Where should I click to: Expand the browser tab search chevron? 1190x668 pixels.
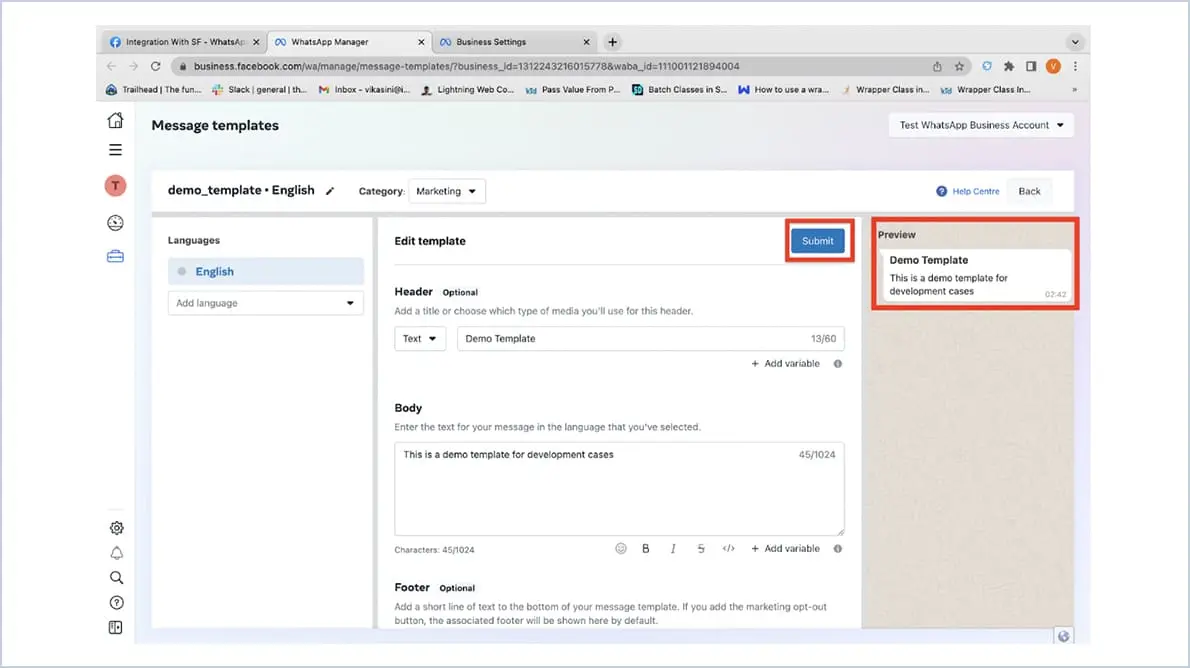tap(1075, 42)
